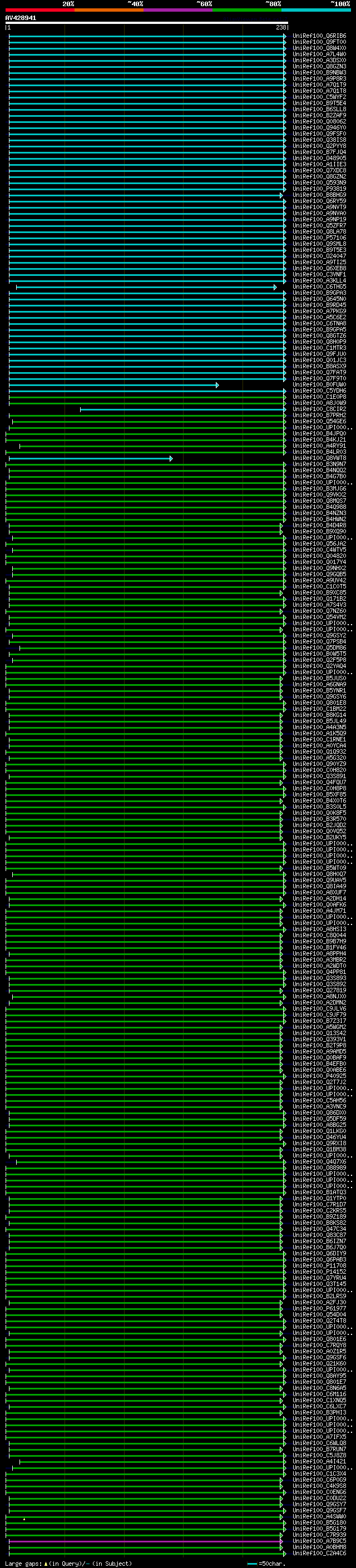Select hit label UniRef100_Q56JA2
Screen dimensions: 356x1568
click(x=319, y=543)
